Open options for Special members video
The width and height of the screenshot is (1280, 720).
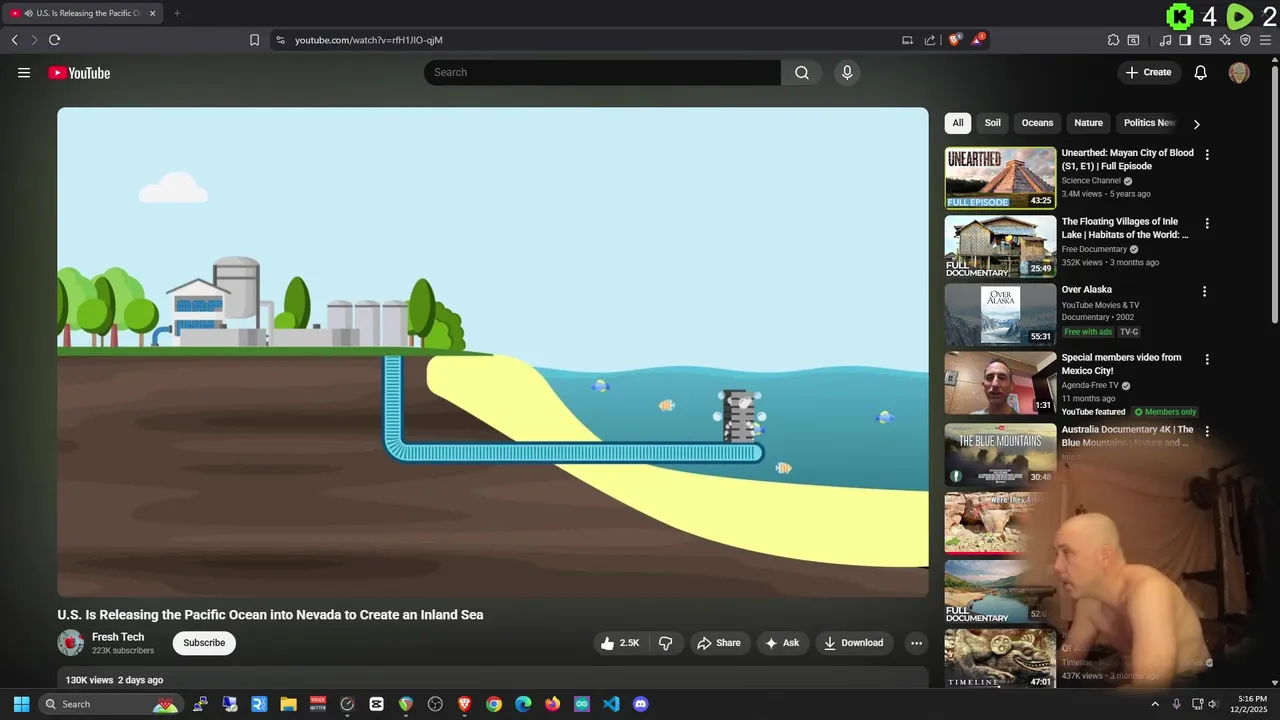(1207, 359)
